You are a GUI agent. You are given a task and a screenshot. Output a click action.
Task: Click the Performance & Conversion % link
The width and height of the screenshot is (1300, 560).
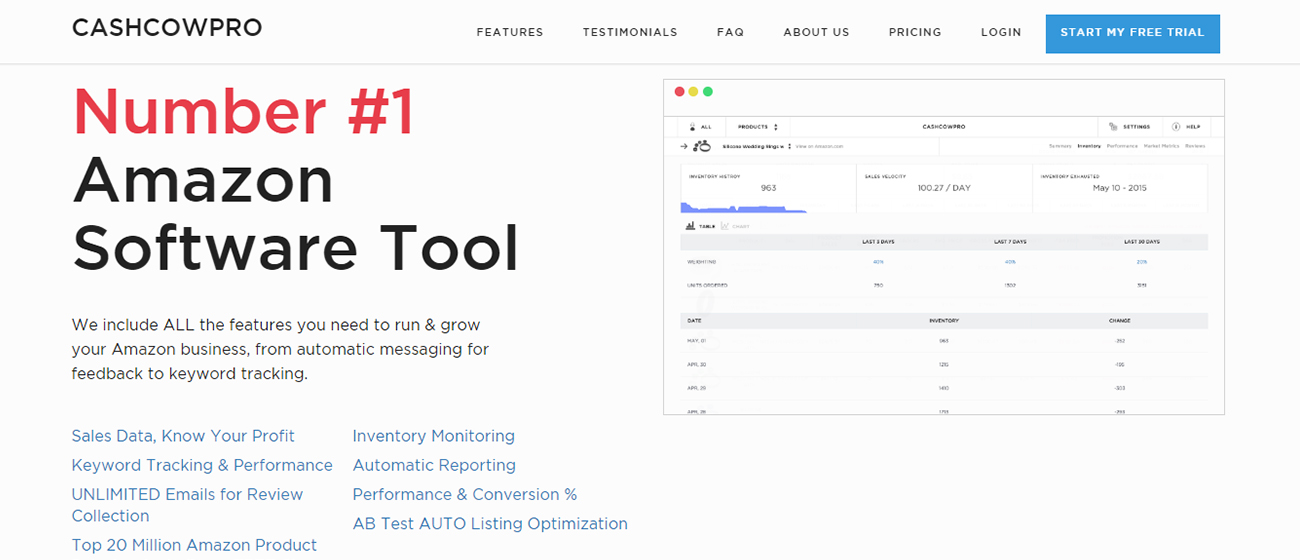465,494
